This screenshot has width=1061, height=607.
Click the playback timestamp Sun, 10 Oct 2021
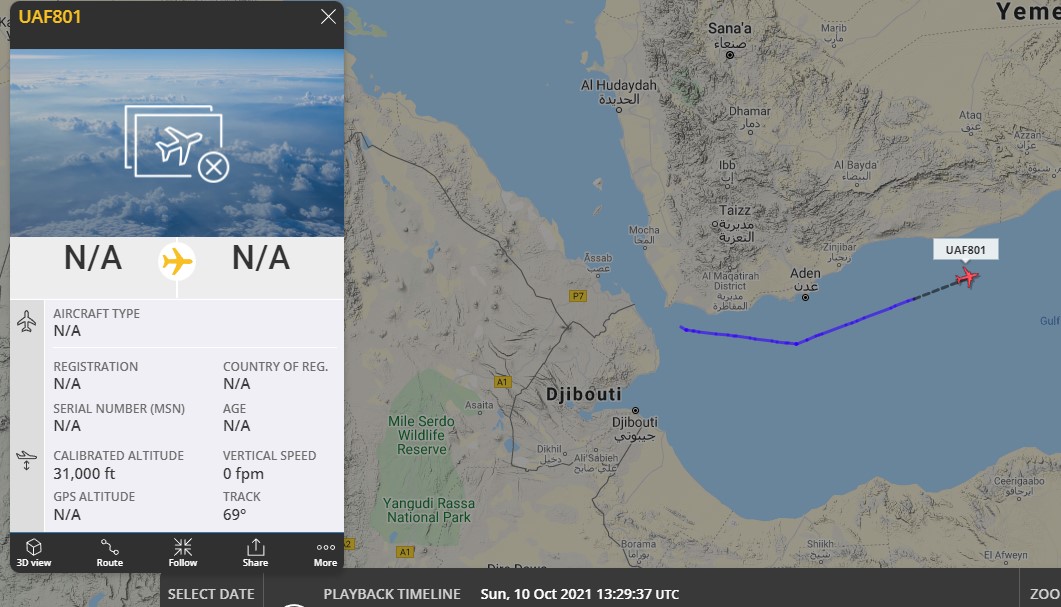(579, 593)
